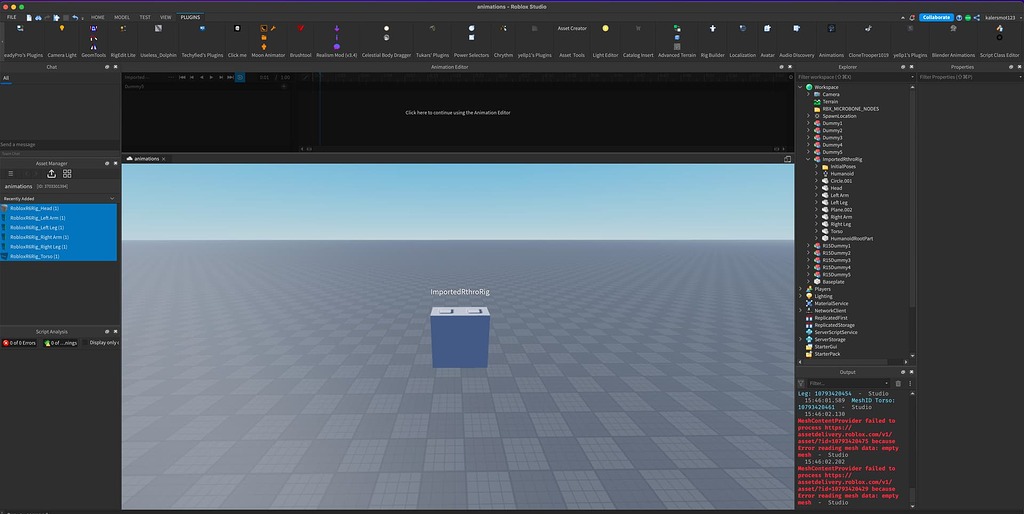Select the Torso part in Explorer

837,231
